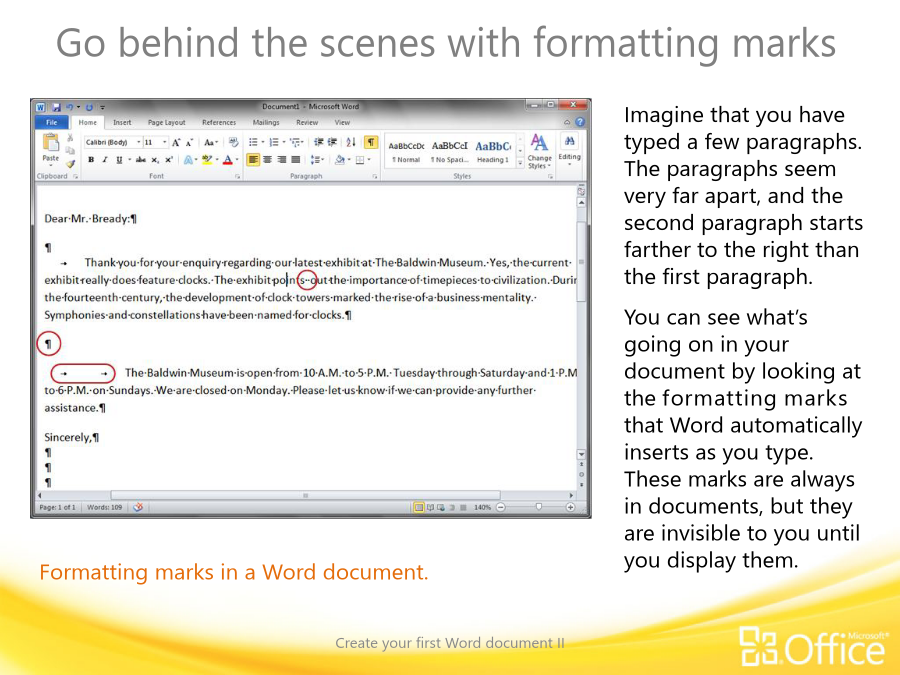Switch to Full Screen Reading view
900x675 pixels.
coord(430,507)
